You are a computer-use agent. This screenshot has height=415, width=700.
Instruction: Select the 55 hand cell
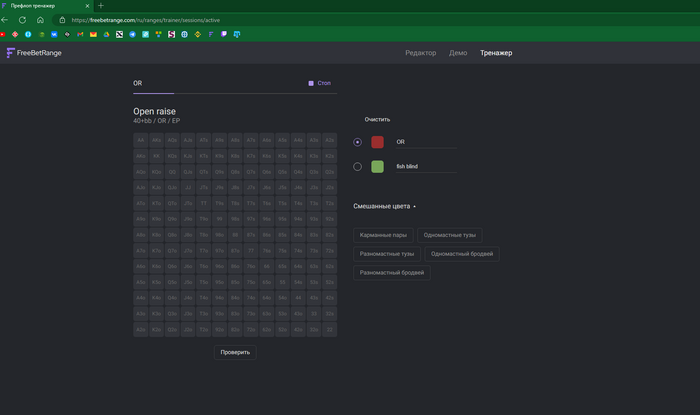(282, 282)
